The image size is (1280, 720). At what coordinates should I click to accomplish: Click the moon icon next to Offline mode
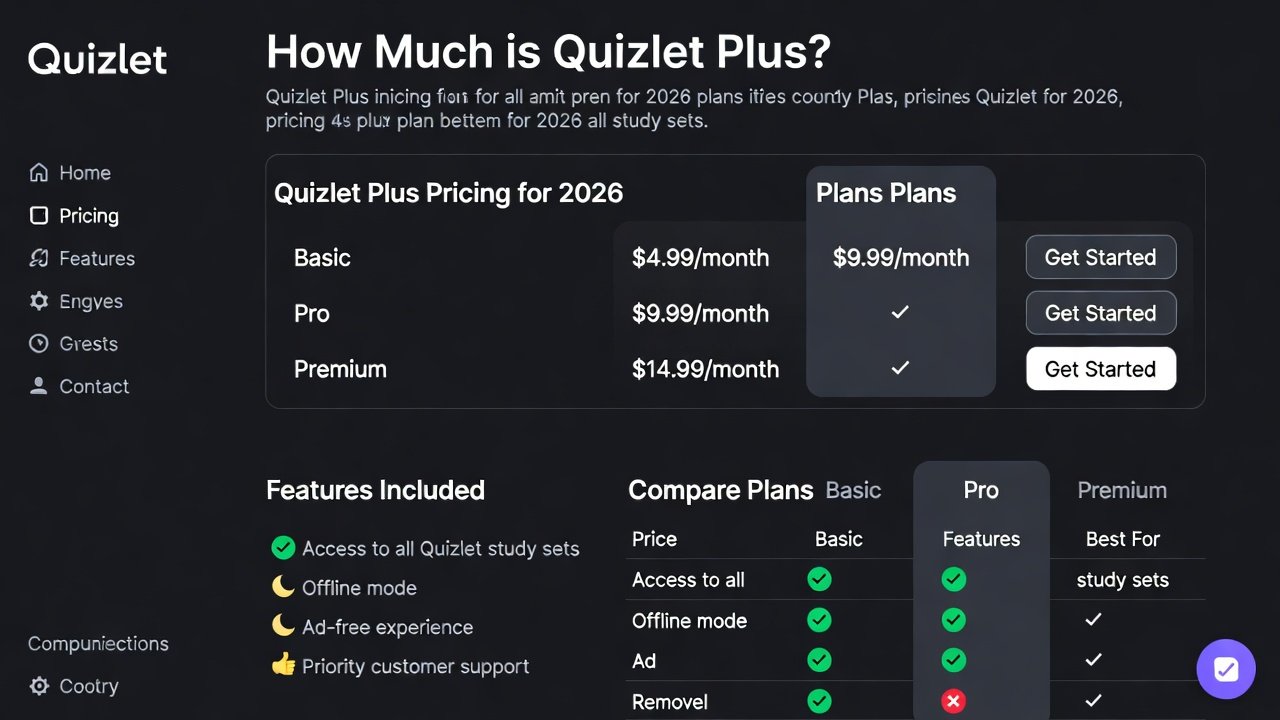283,587
